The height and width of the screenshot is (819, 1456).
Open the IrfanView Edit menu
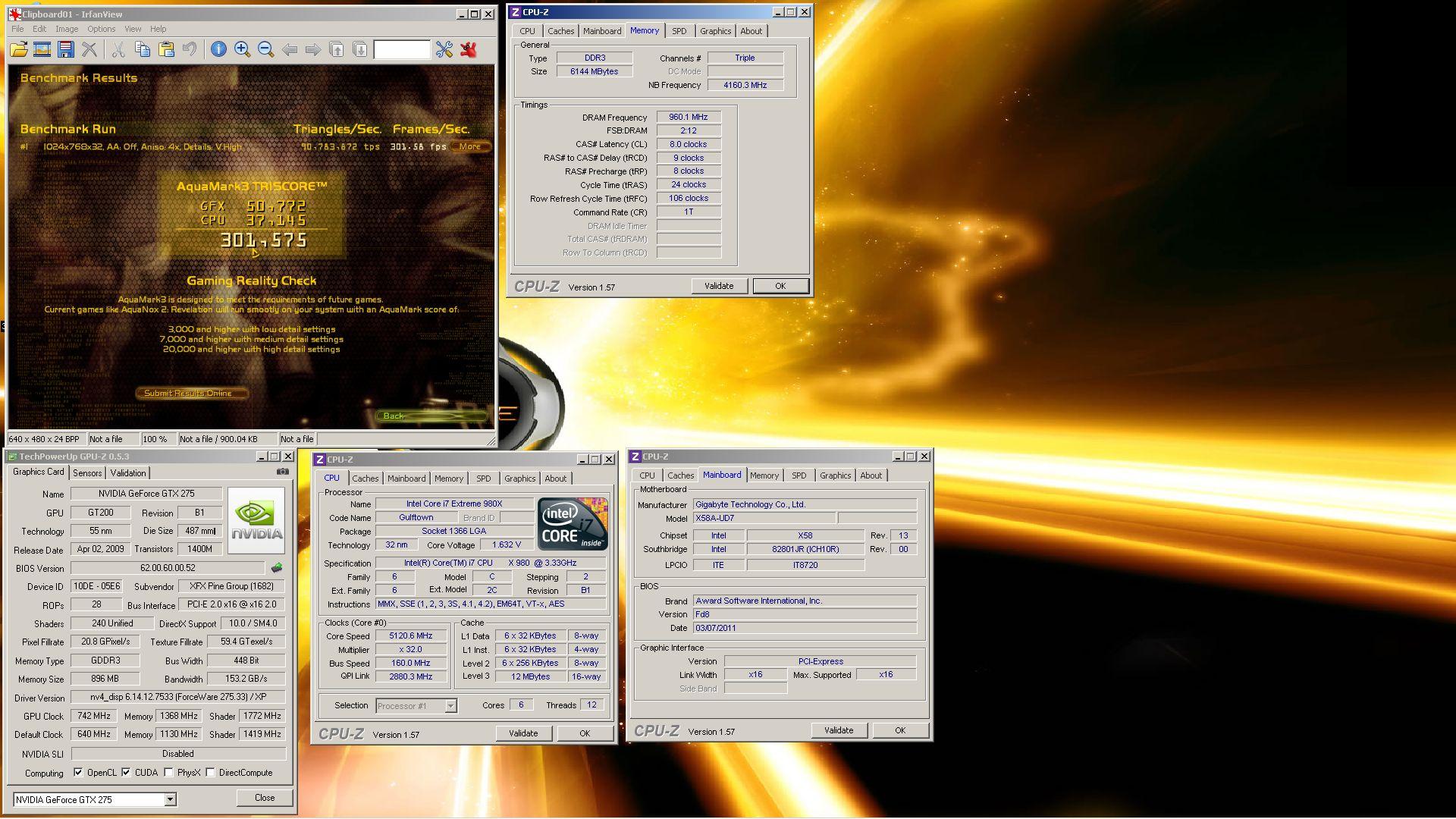(39, 29)
